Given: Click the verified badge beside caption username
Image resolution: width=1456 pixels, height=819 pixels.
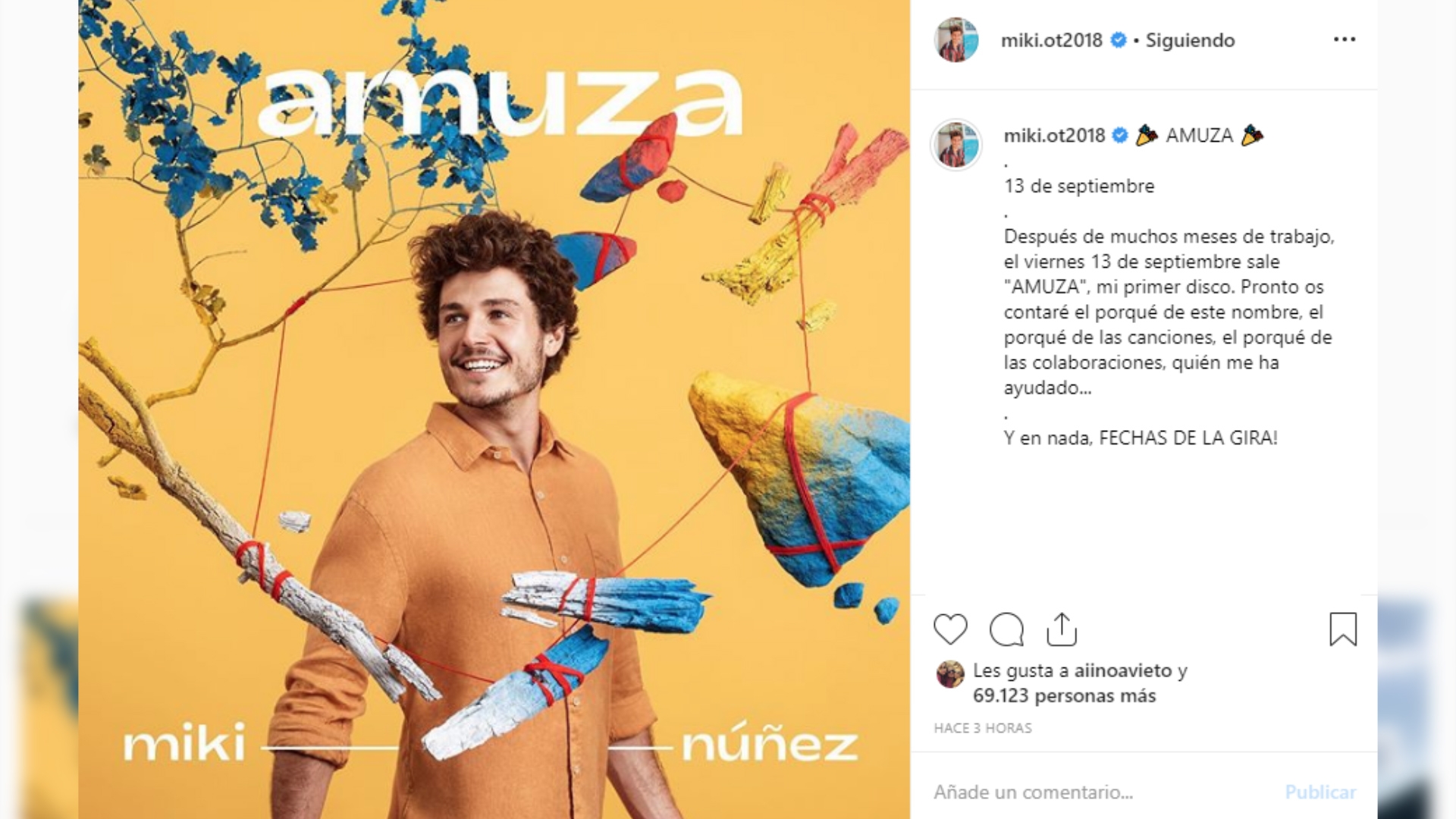Looking at the screenshot, I should (x=1119, y=136).
